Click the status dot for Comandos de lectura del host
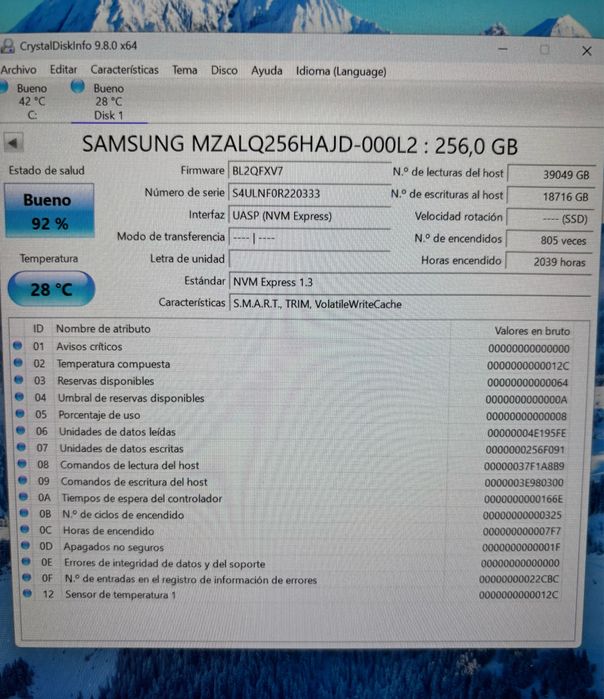Viewport: 604px width, 699px height. [22, 464]
